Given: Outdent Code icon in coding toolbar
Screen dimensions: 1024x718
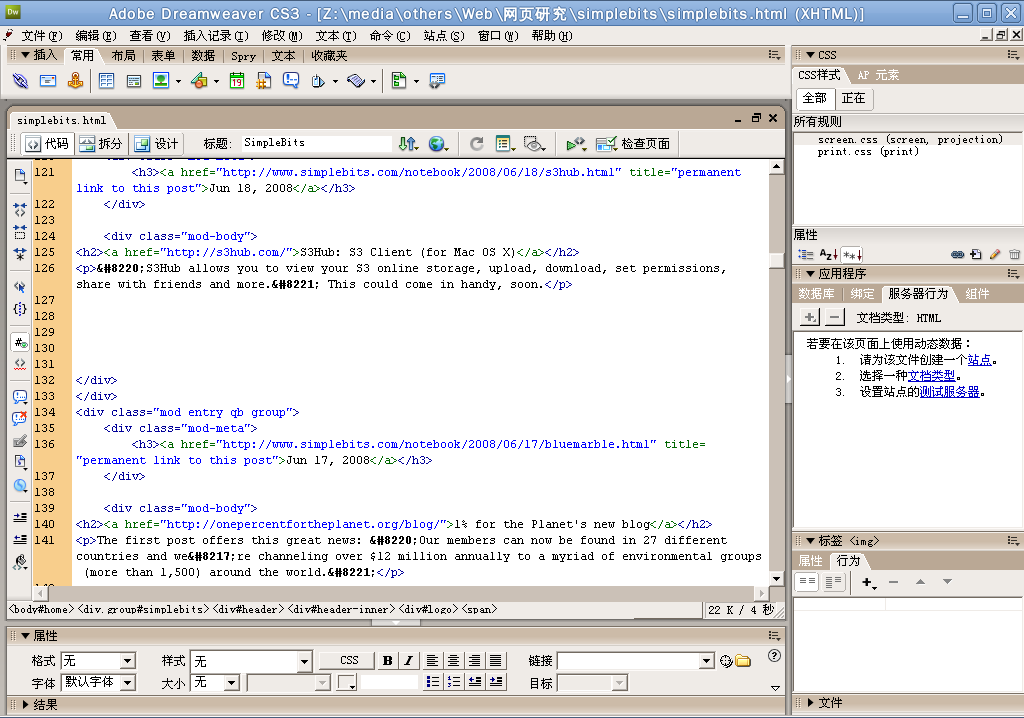Looking at the screenshot, I should [20, 540].
